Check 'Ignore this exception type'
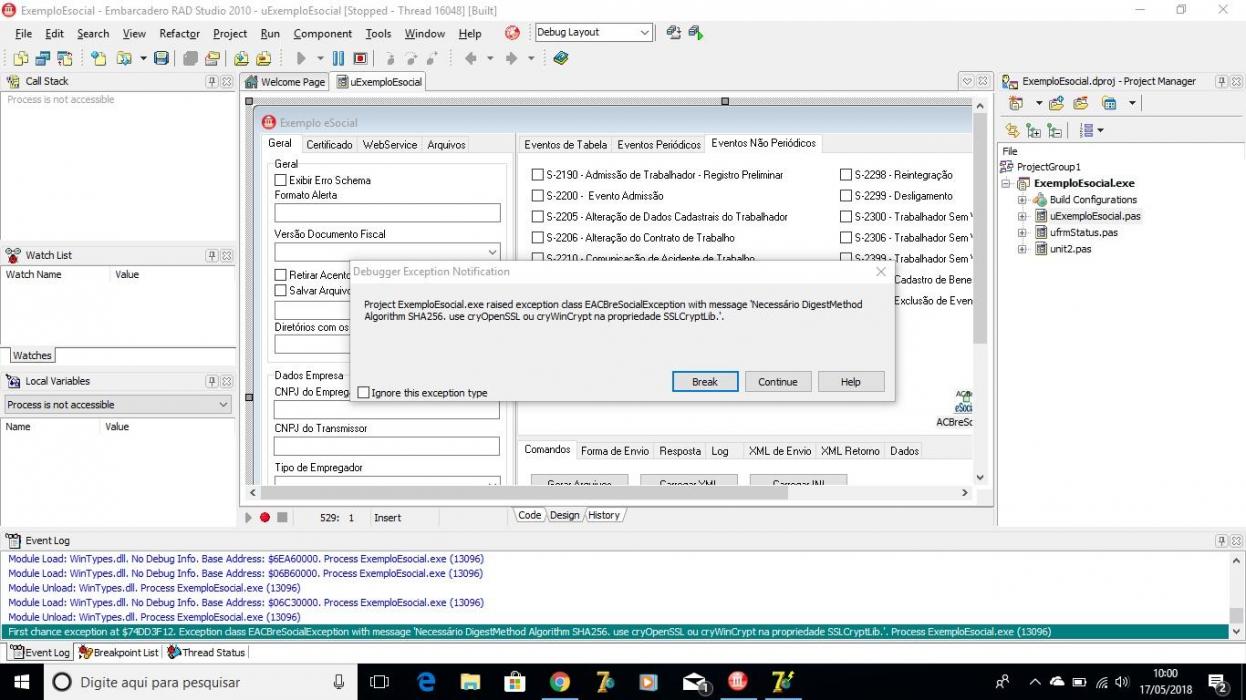The height and width of the screenshot is (700, 1246). coord(363,393)
